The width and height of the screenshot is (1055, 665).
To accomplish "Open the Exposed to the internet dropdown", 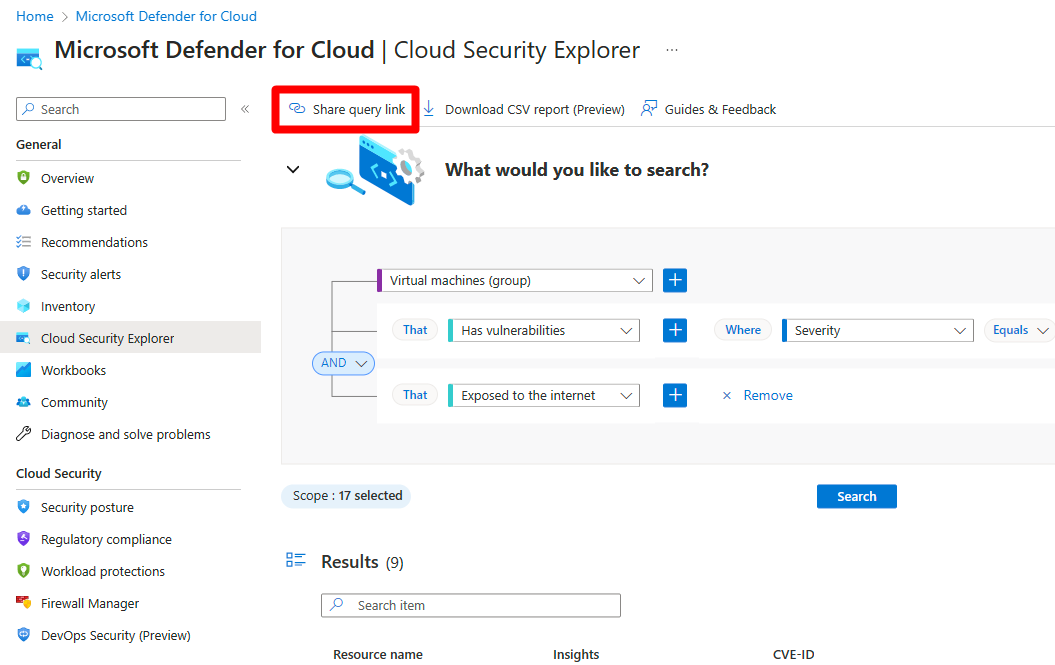I will click(x=544, y=395).
